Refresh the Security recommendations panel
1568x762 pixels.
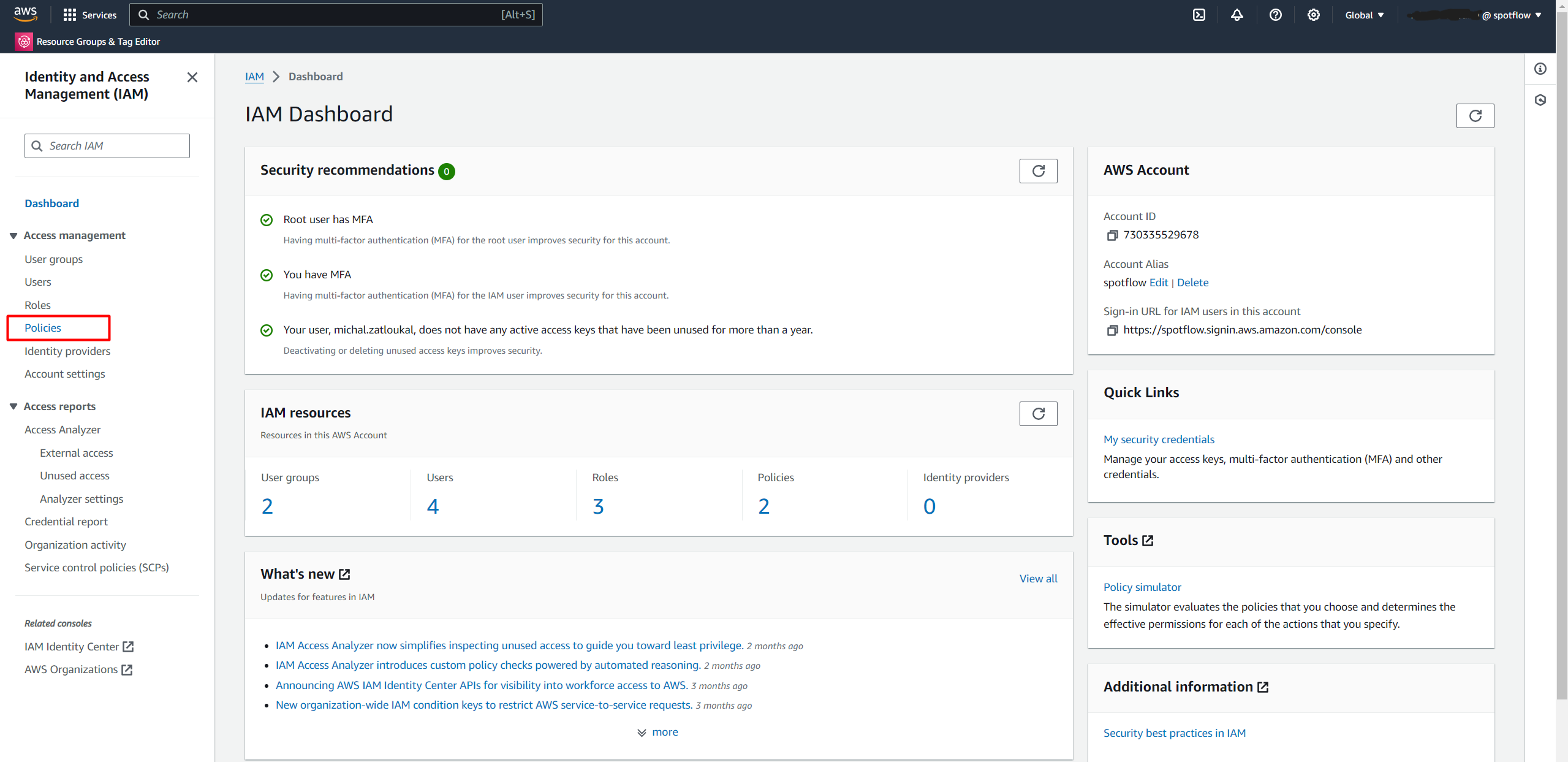click(x=1038, y=171)
